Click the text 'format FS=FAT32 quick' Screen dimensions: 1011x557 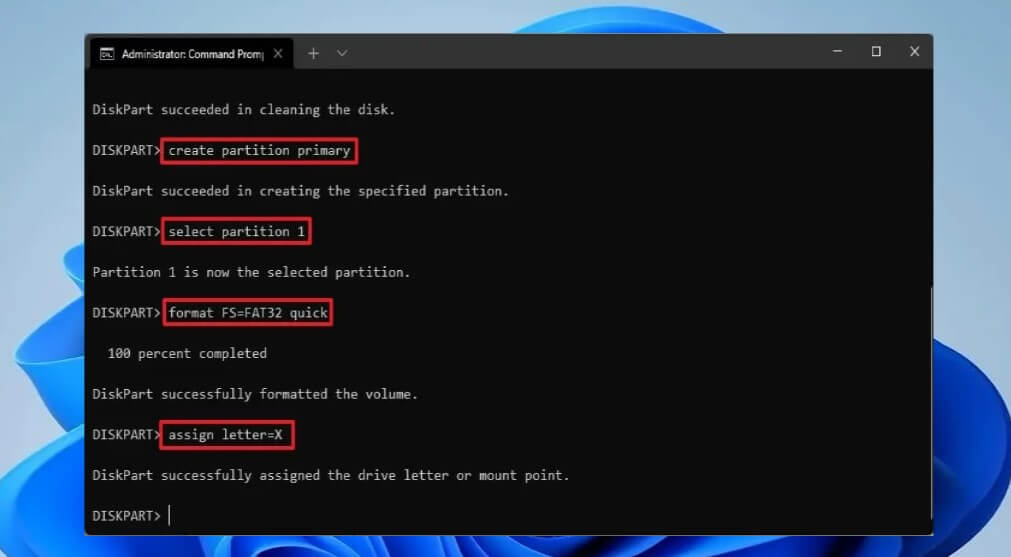pyautogui.click(x=248, y=313)
